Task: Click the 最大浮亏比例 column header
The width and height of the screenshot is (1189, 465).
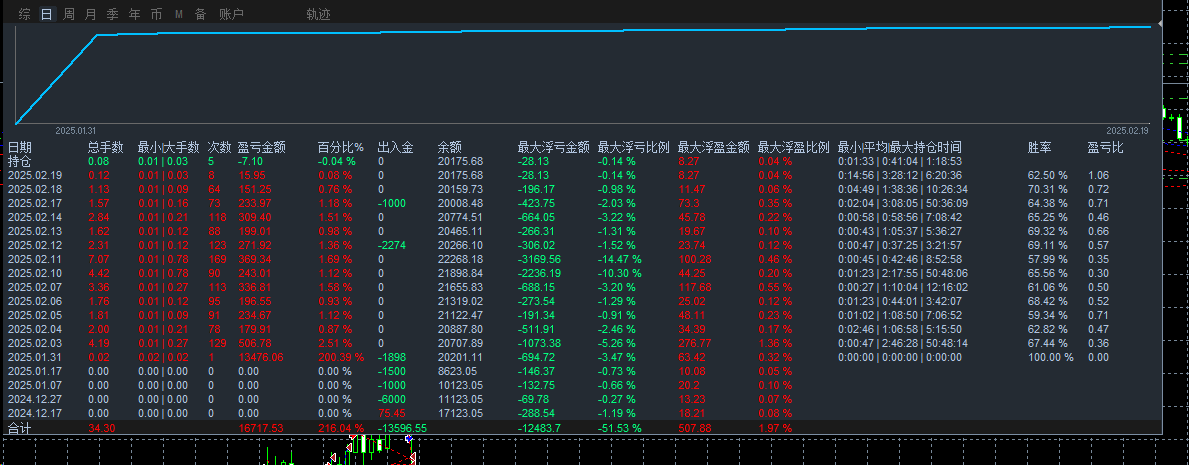Action: click(x=634, y=148)
